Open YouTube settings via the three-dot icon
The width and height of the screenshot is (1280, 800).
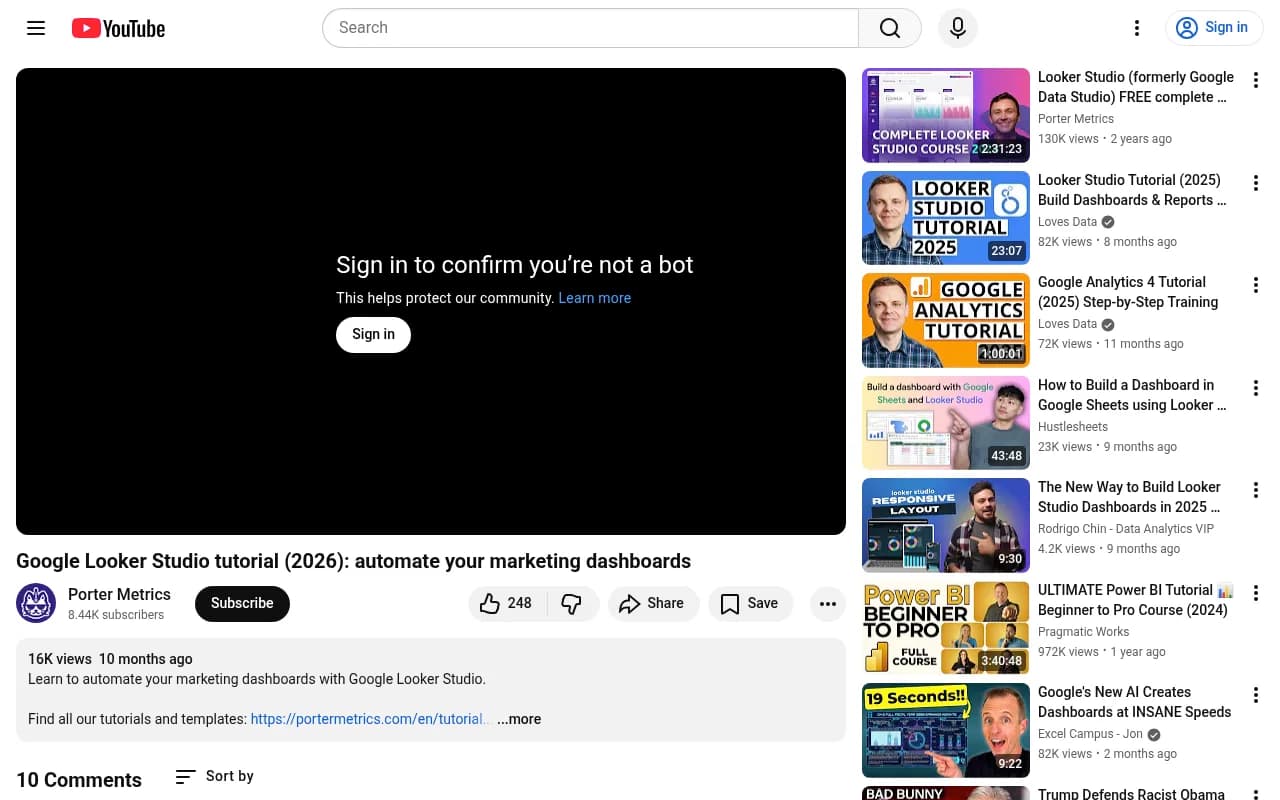(x=1137, y=28)
